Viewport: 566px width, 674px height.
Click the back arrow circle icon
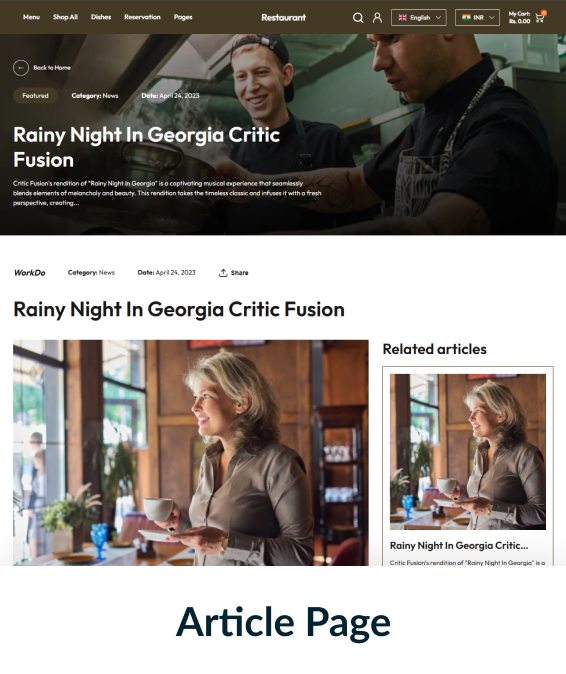[x=21, y=68]
